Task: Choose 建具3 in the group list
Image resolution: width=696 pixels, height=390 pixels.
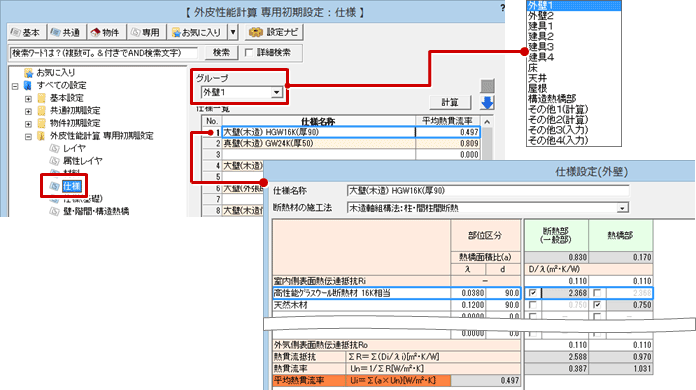Action: tap(541, 47)
